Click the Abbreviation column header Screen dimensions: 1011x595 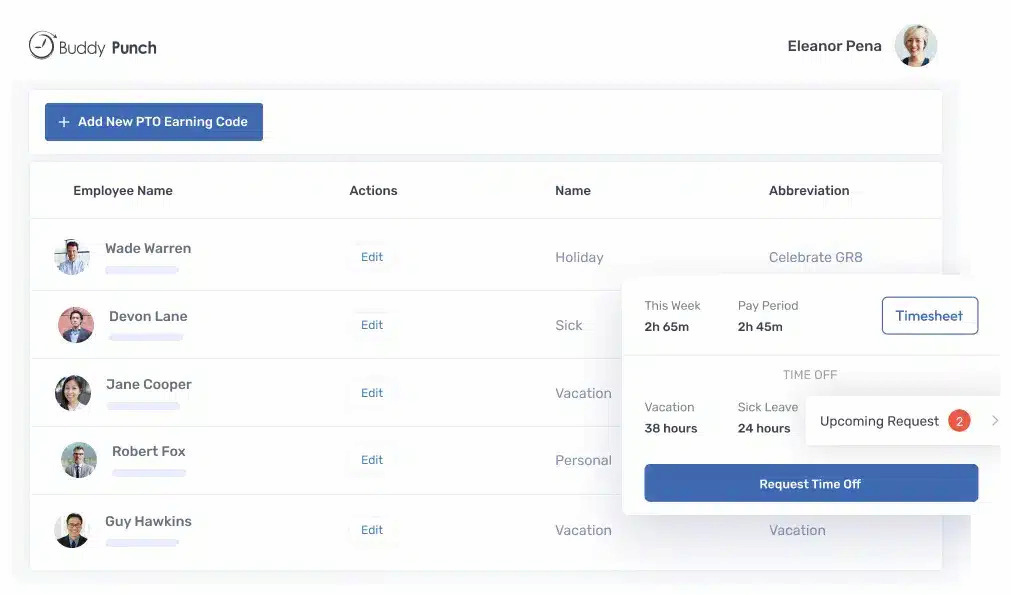[x=809, y=190]
